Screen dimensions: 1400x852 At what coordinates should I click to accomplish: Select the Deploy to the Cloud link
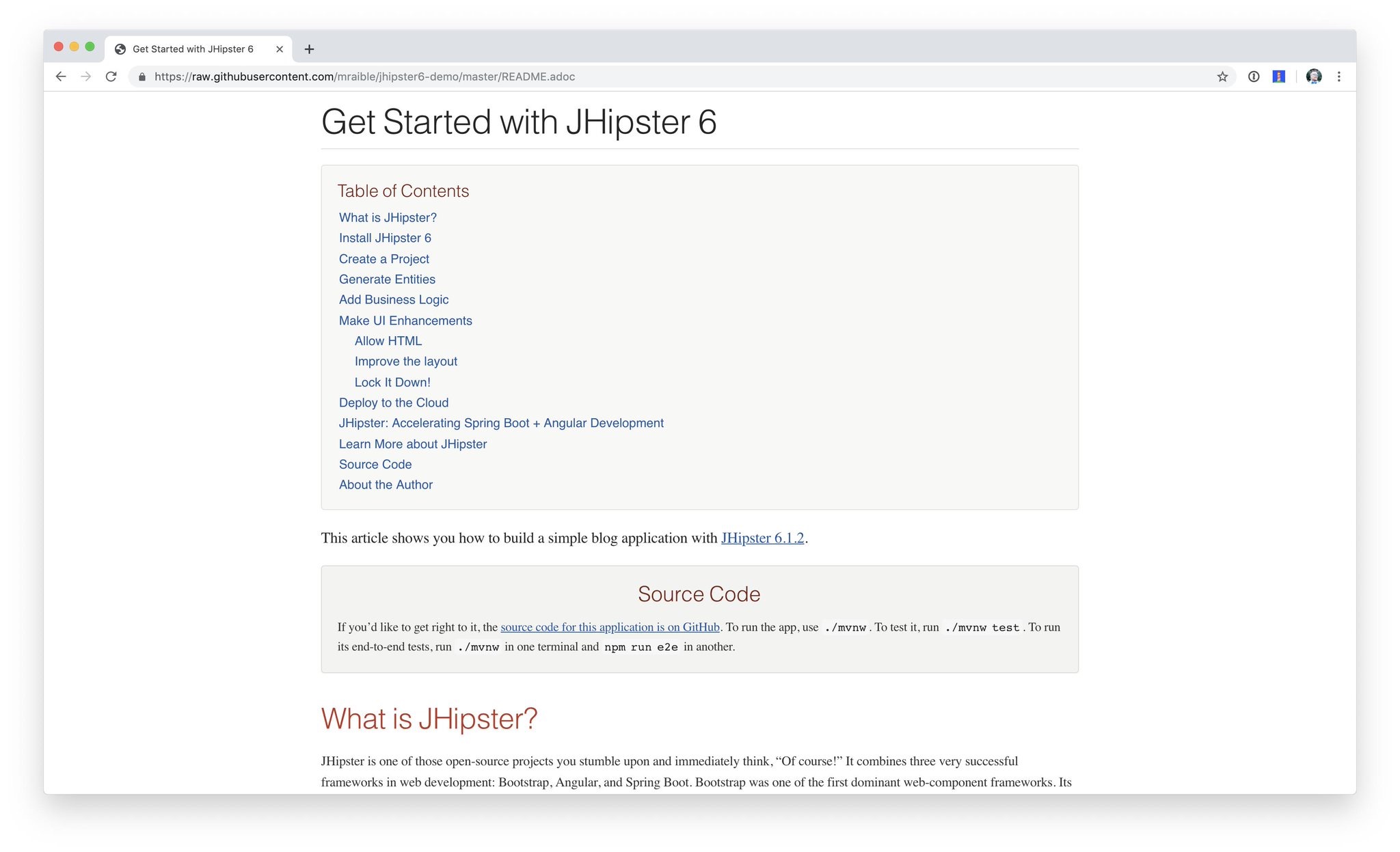[394, 402]
